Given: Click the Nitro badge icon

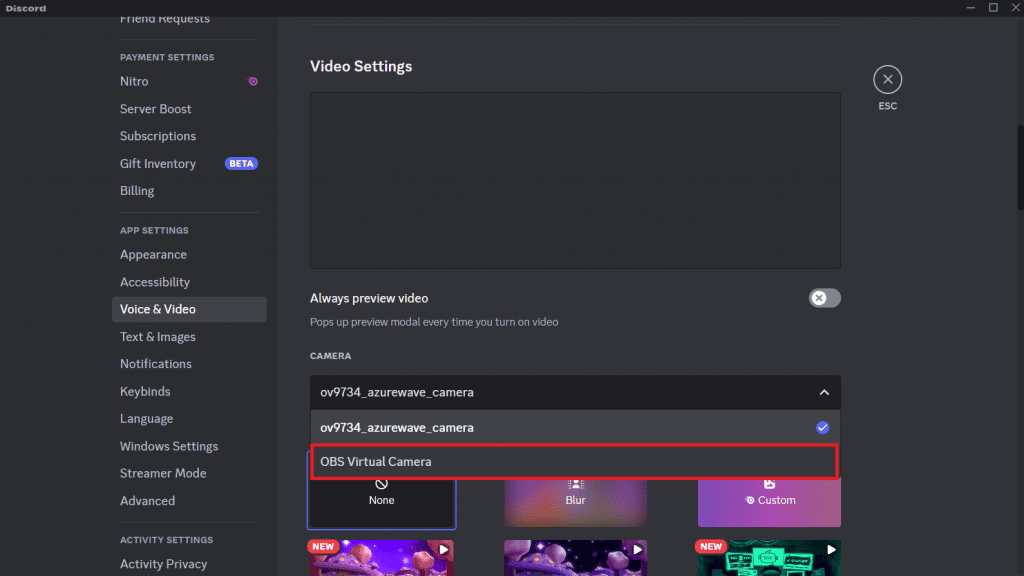Looking at the screenshot, I should [x=253, y=82].
